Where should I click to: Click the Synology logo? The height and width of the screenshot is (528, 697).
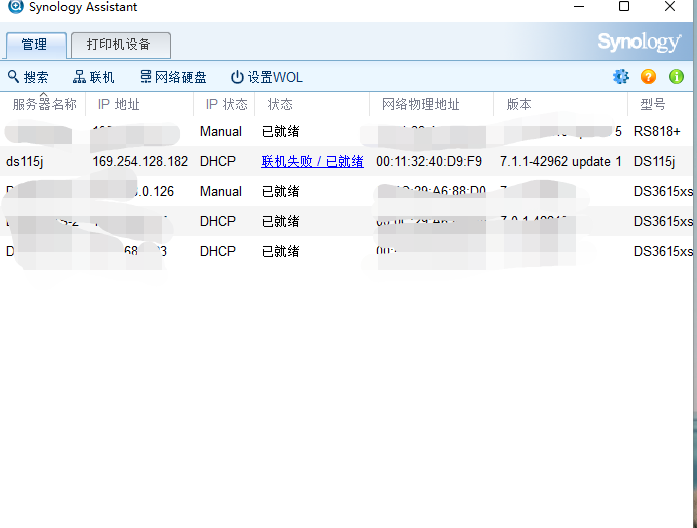(639, 42)
